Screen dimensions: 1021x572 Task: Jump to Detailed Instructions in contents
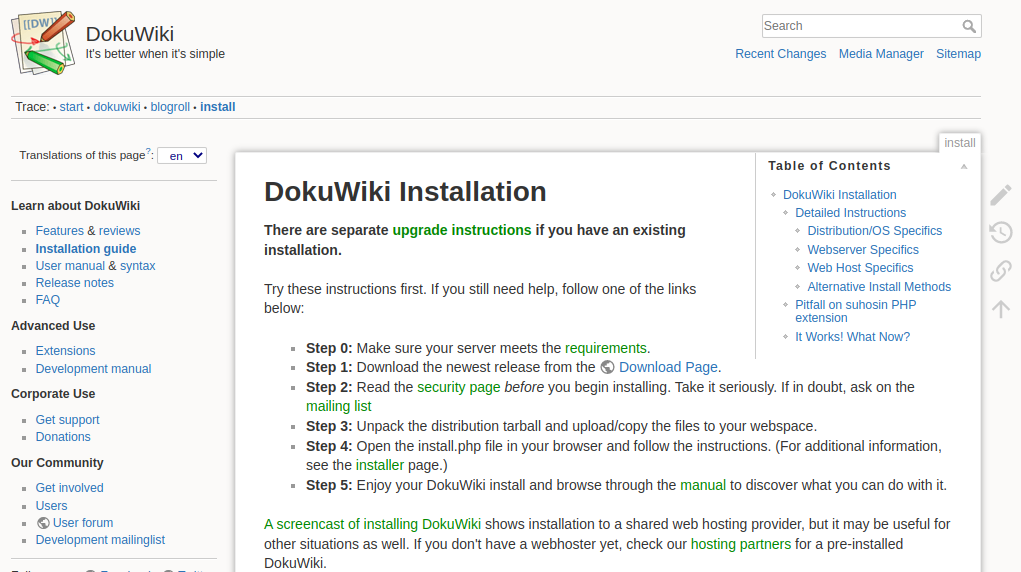point(850,213)
